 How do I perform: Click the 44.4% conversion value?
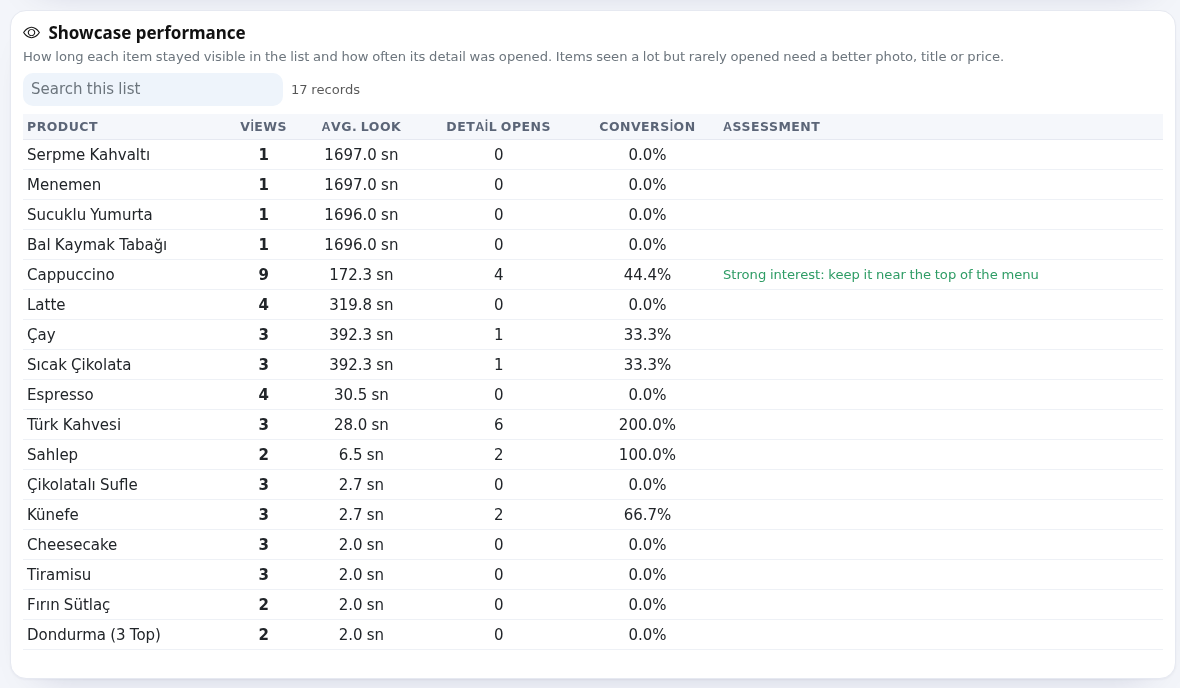tap(647, 275)
